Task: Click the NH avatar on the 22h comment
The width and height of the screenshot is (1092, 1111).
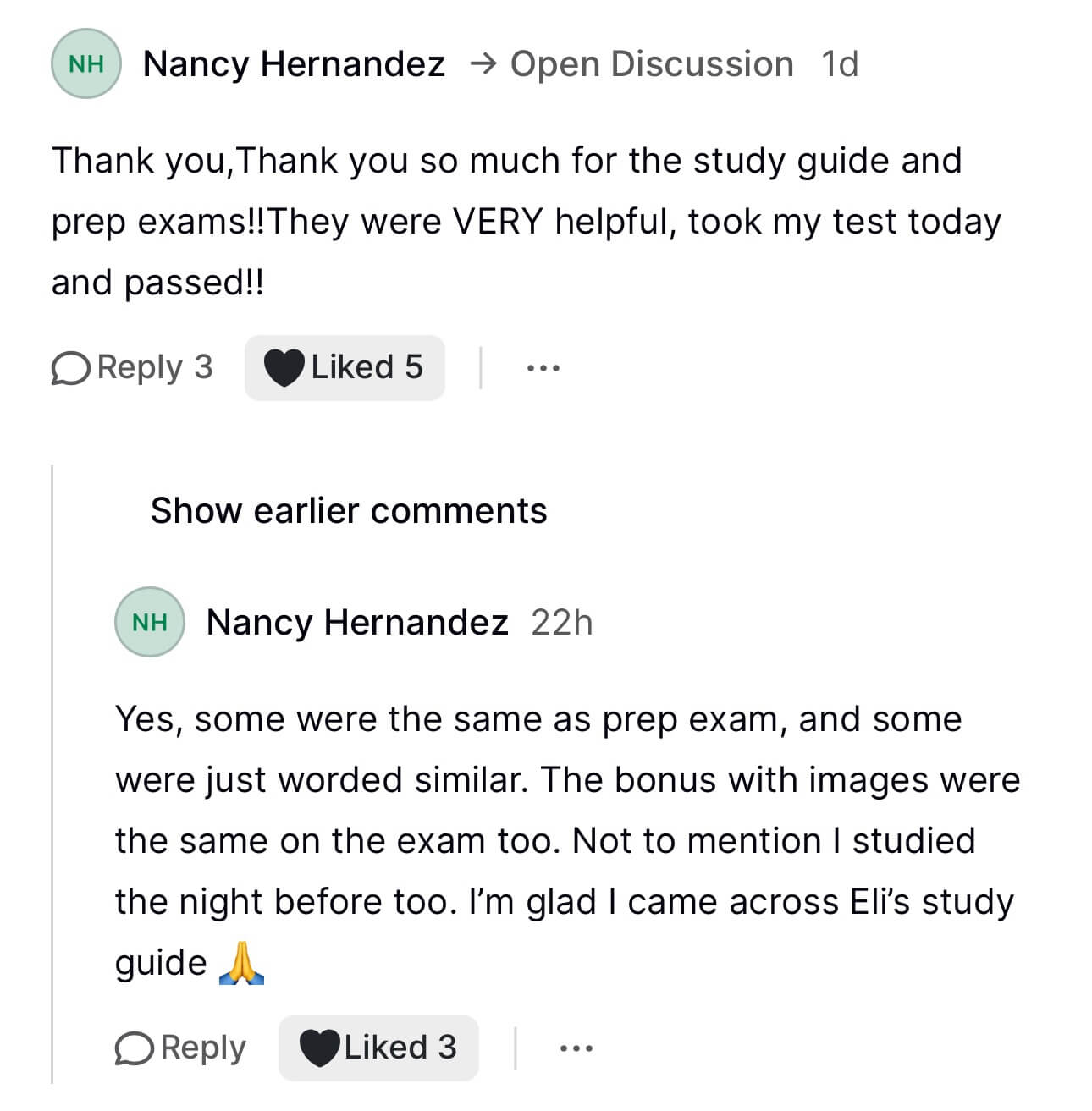Action: point(150,623)
